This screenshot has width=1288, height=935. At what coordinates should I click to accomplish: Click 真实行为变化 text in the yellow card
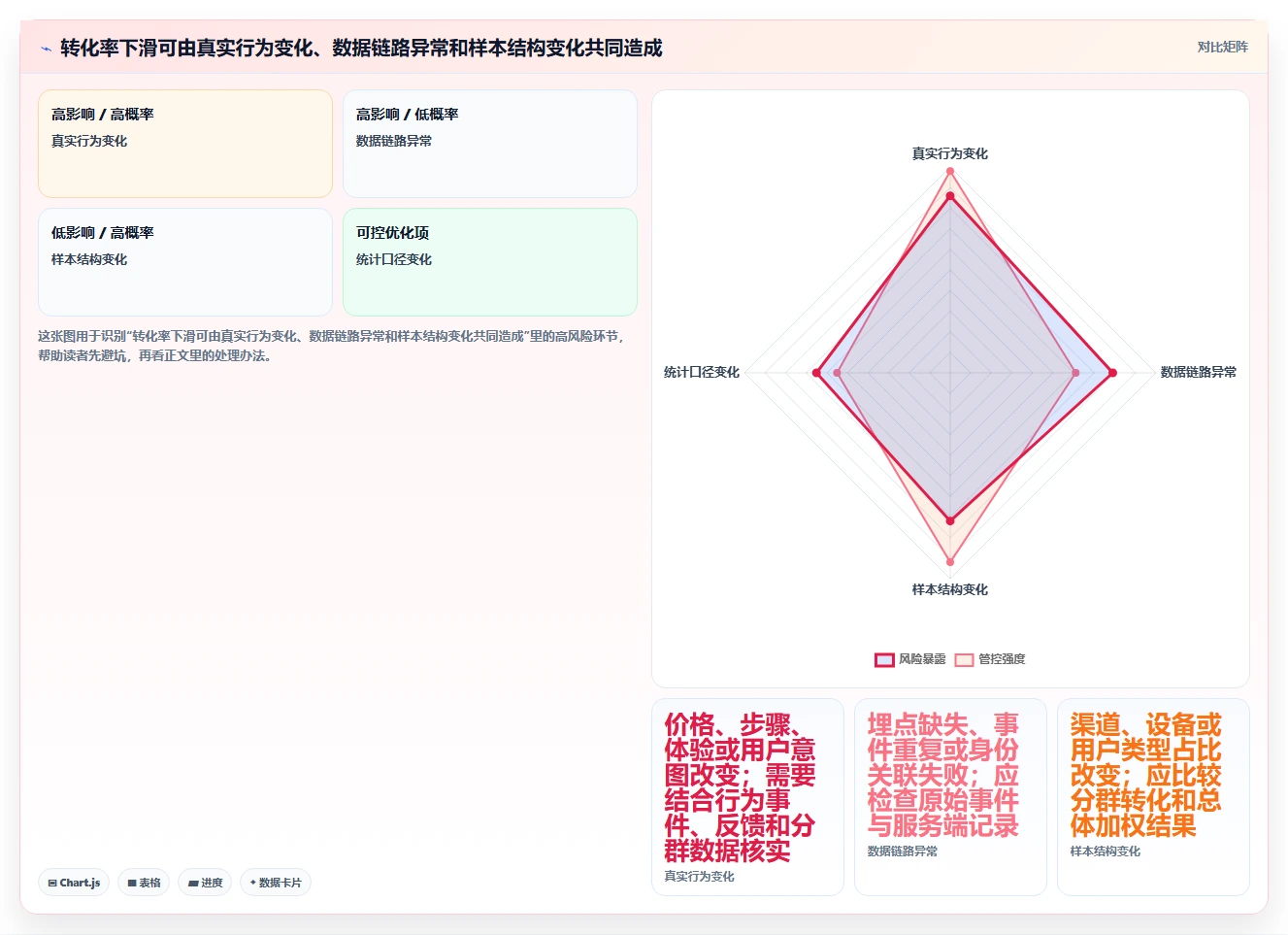coord(89,141)
